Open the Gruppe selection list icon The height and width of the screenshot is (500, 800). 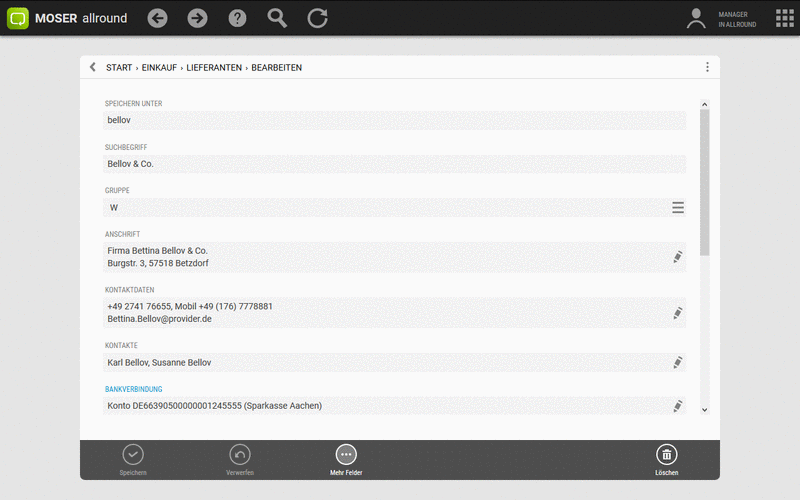678,208
